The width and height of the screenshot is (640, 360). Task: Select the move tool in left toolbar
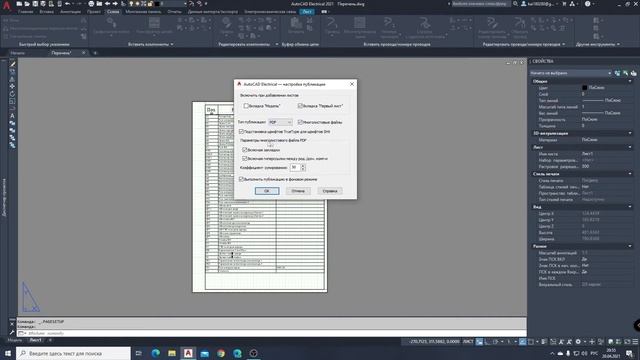coord(12,86)
